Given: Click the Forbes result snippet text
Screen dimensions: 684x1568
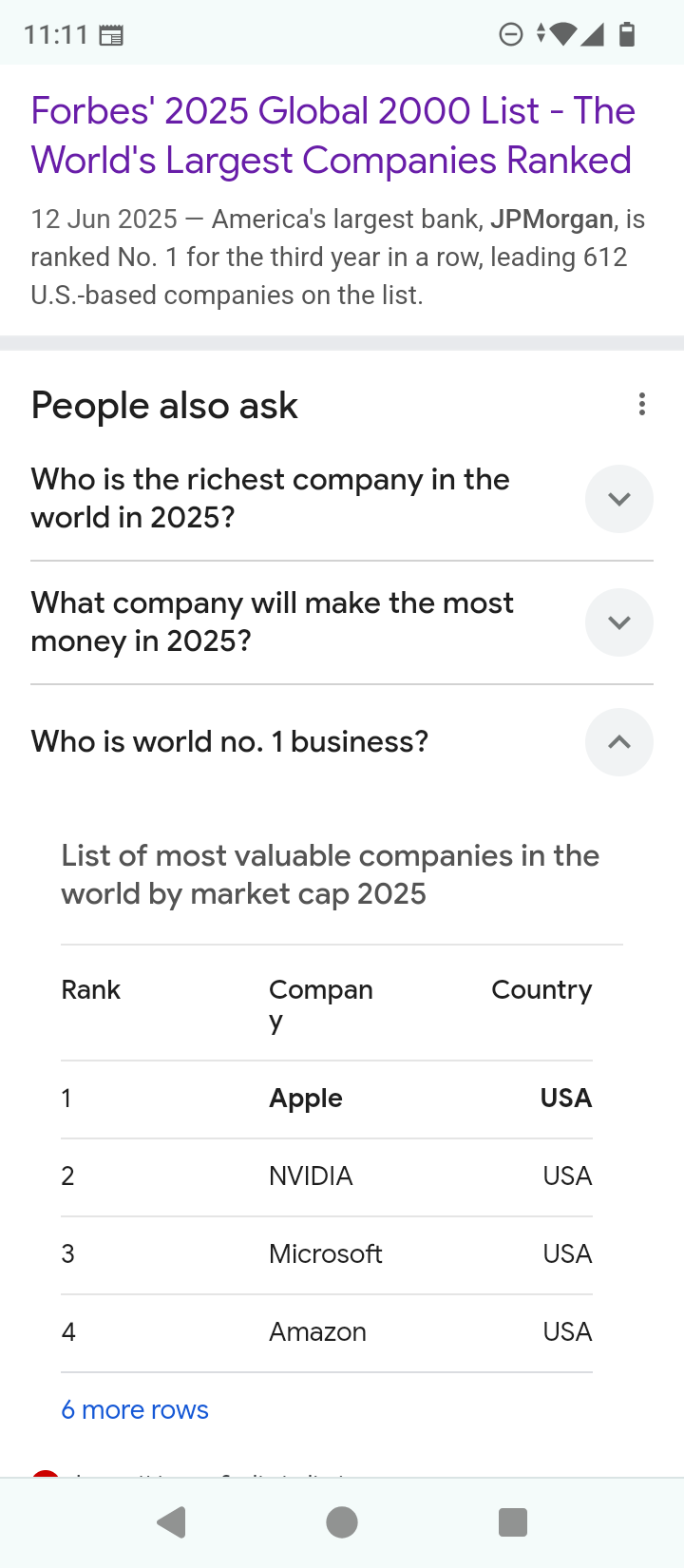Looking at the screenshot, I should point(337,257).
